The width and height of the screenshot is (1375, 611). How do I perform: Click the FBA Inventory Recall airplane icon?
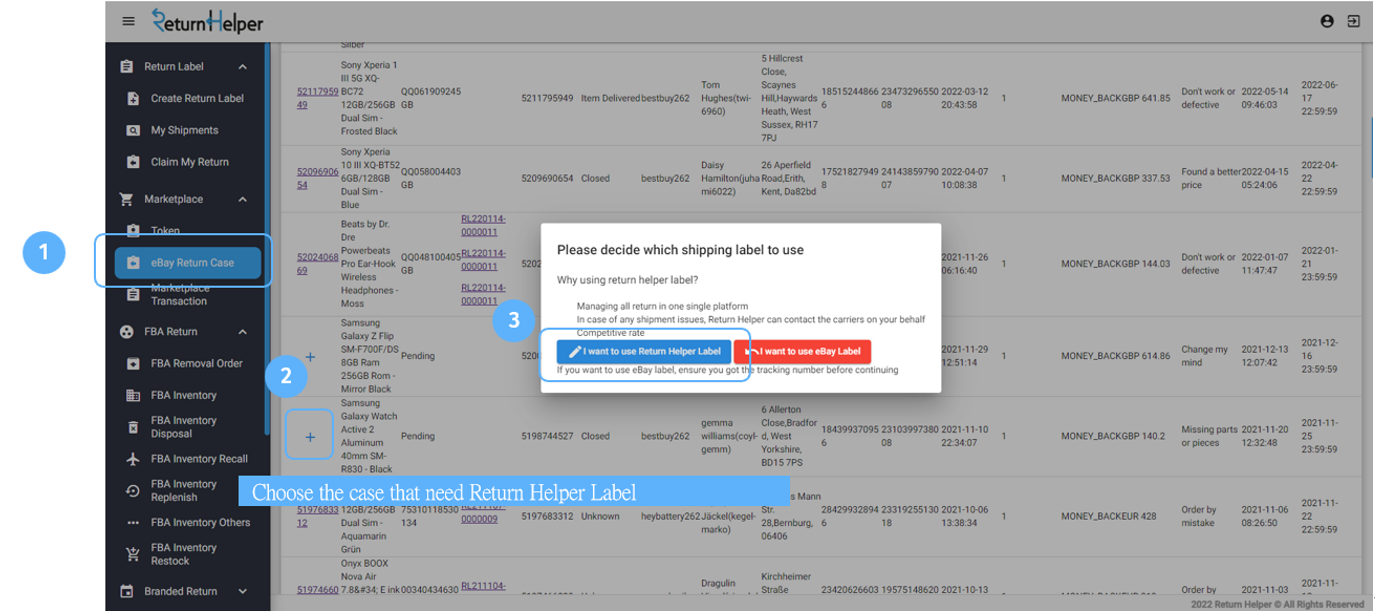[133, 459]
